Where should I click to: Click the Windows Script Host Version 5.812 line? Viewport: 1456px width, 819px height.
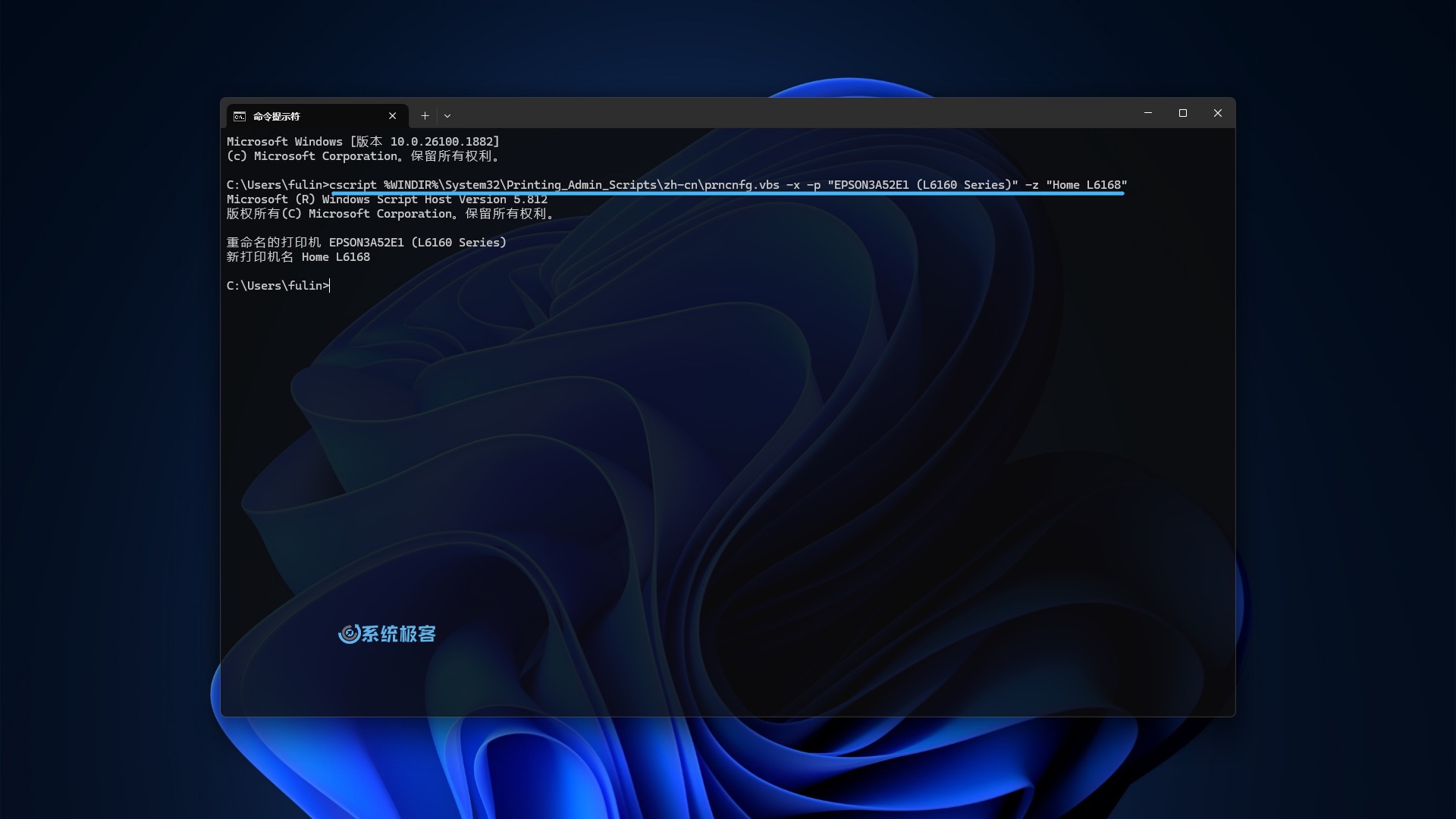click(x=387, y=199)
